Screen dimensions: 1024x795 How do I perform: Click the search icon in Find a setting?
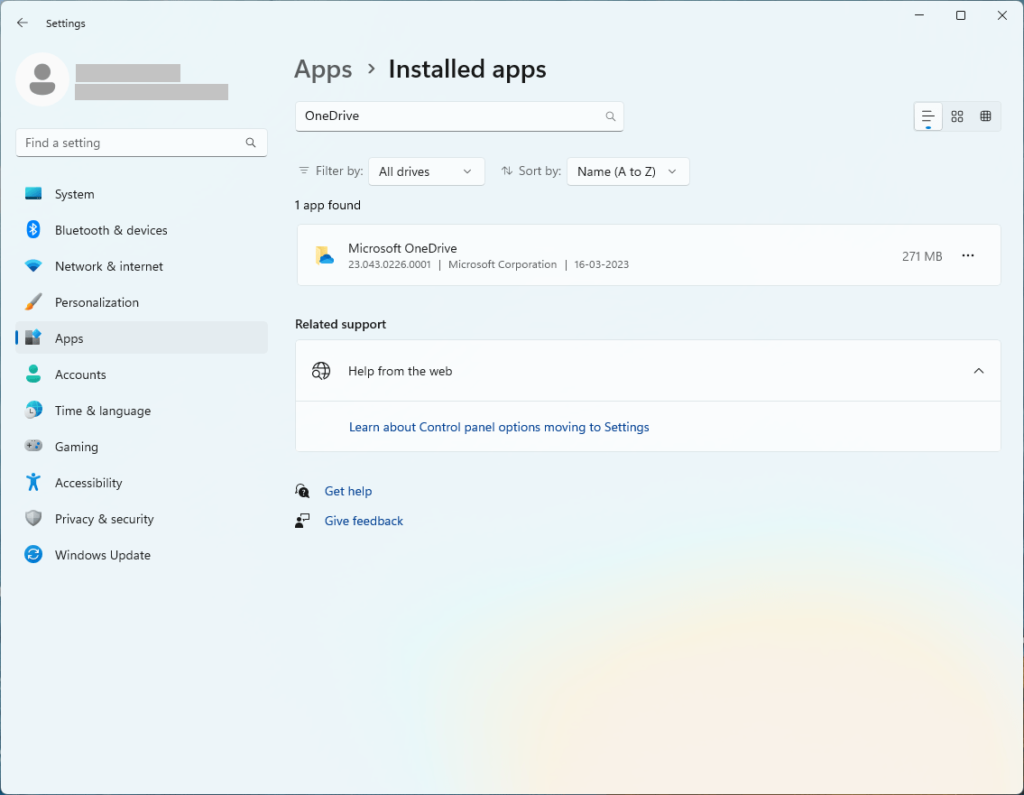pos(251,142)
